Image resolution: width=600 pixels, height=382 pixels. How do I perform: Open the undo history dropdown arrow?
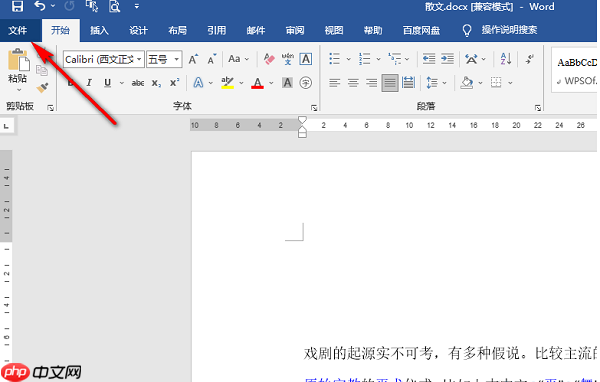[53, 6]
